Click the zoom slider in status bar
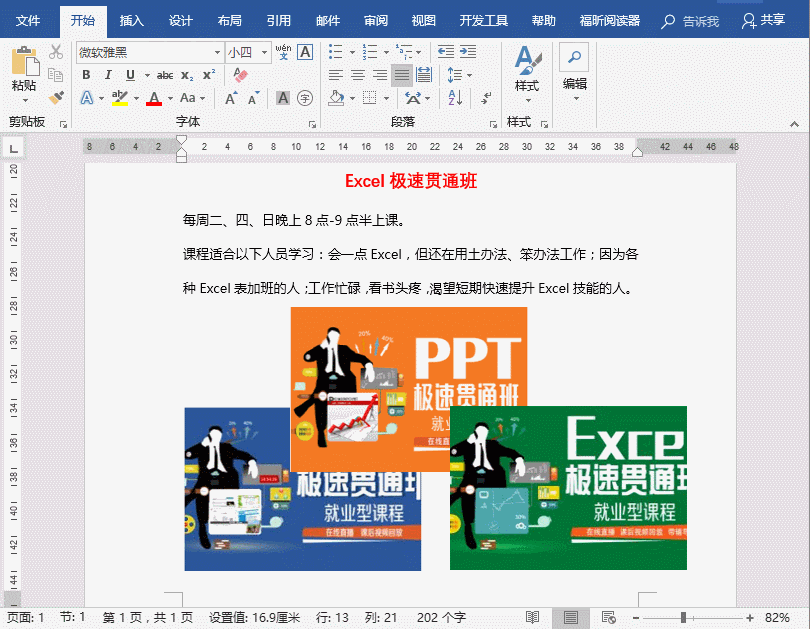Screen dimensions: 810x629 [x=684, y=618]
